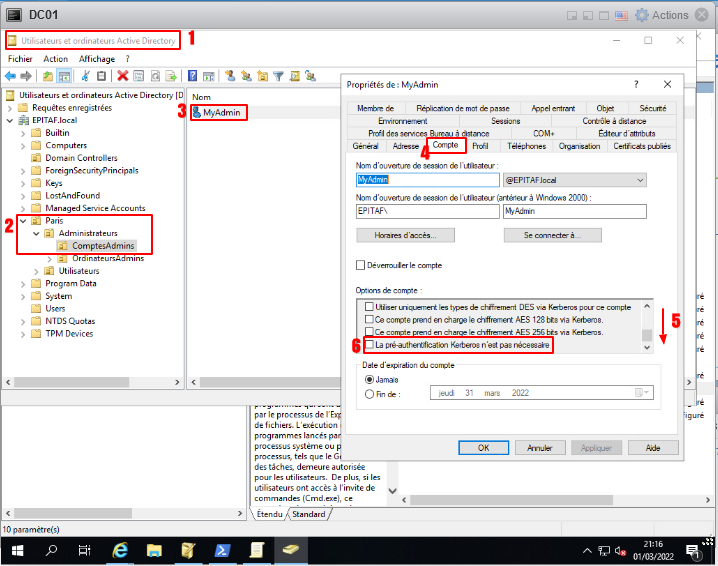Click the blue back arrow in toolbar

click(11, 75)
